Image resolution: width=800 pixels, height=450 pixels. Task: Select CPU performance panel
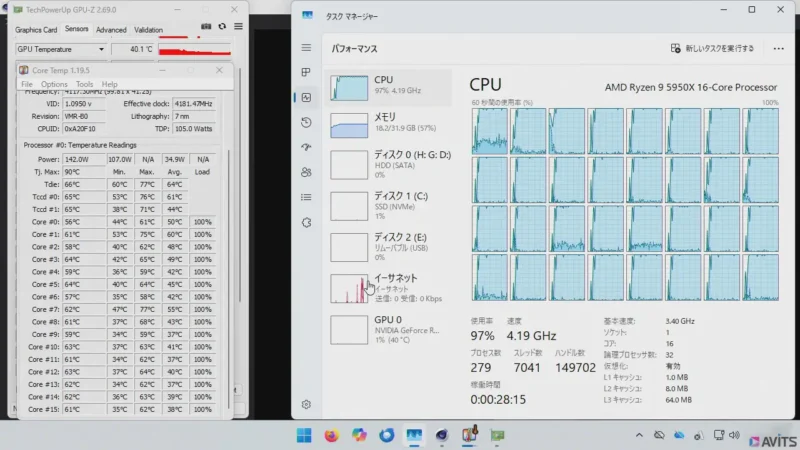point(388,87)
